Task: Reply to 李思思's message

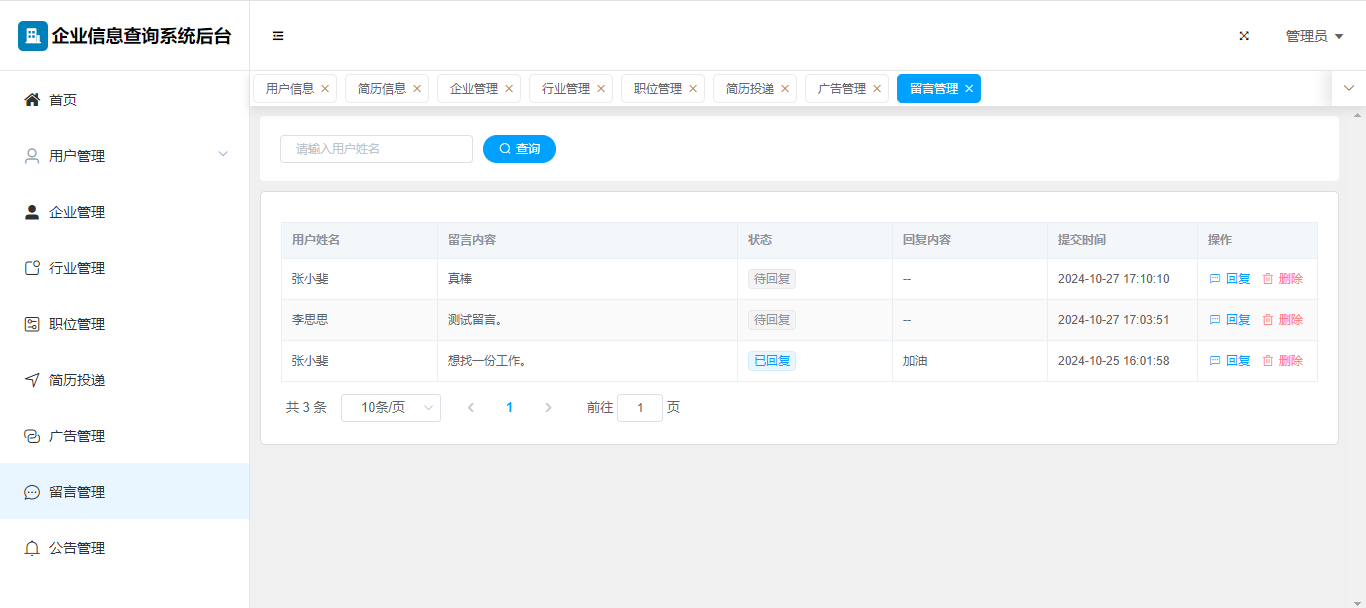Action: (1230, 320)
